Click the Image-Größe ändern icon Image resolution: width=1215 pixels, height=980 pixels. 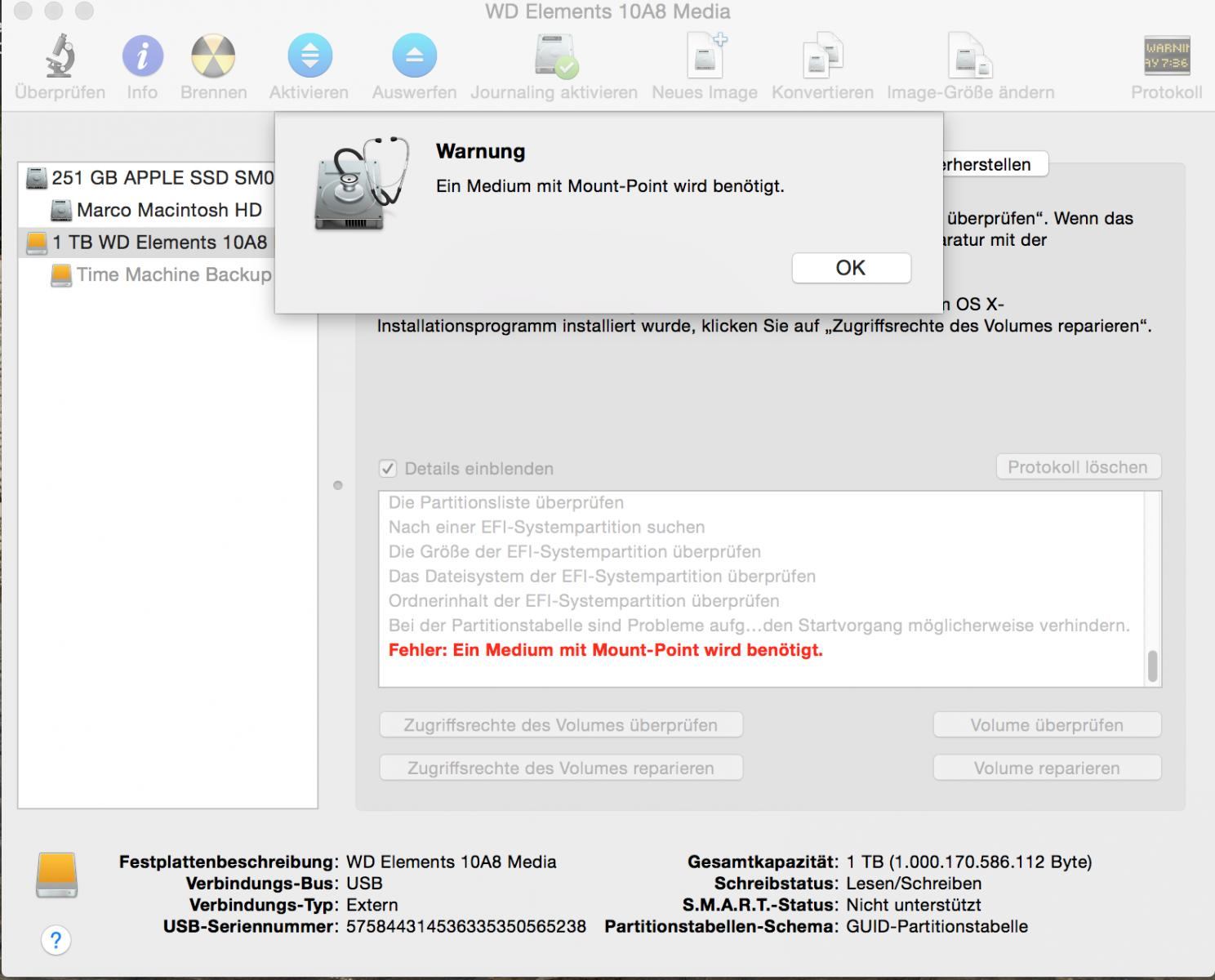[x=970, y=56]
